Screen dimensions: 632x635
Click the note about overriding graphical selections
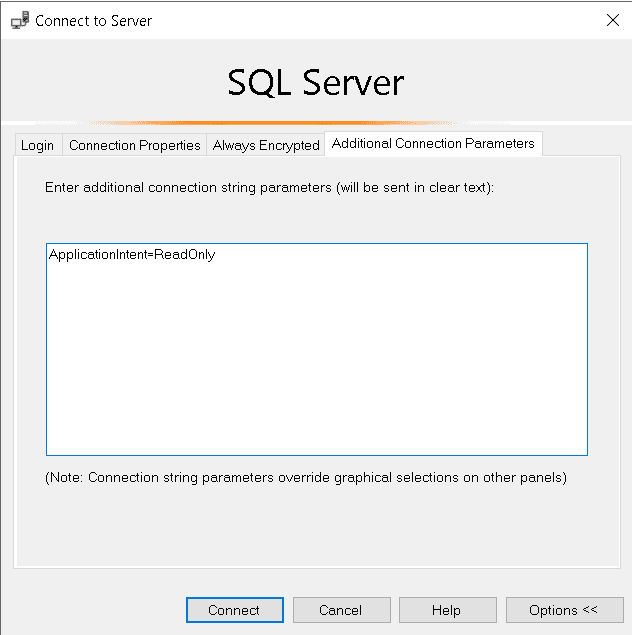(x=306, y=477)
